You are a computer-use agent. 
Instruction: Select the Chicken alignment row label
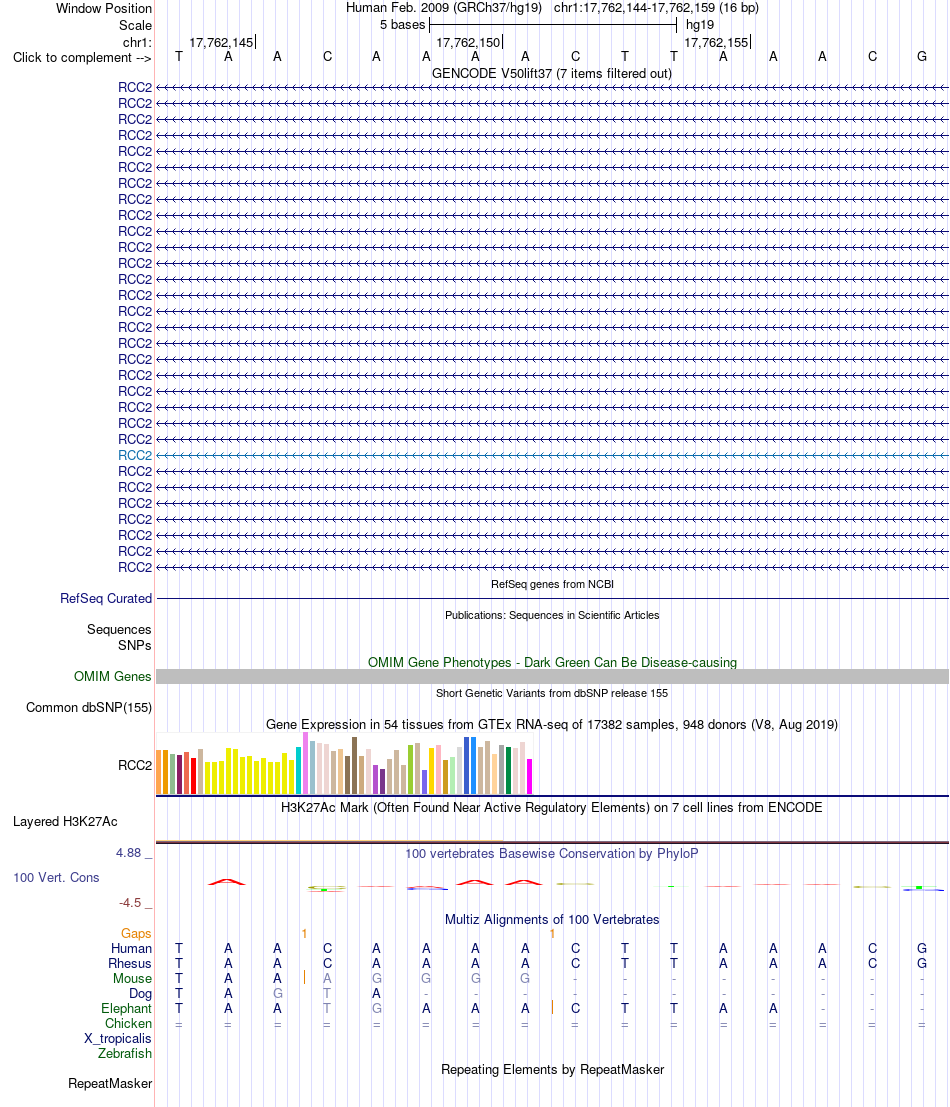[128, 1024]
